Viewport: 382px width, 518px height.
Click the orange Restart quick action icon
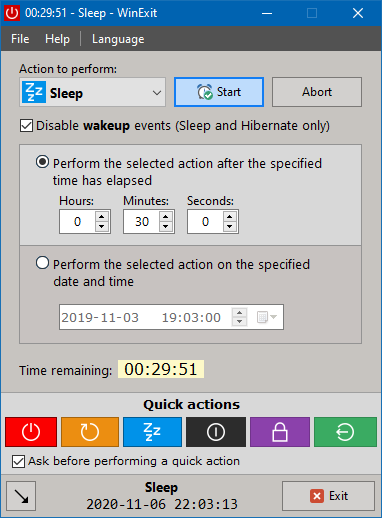click(90, 432)
